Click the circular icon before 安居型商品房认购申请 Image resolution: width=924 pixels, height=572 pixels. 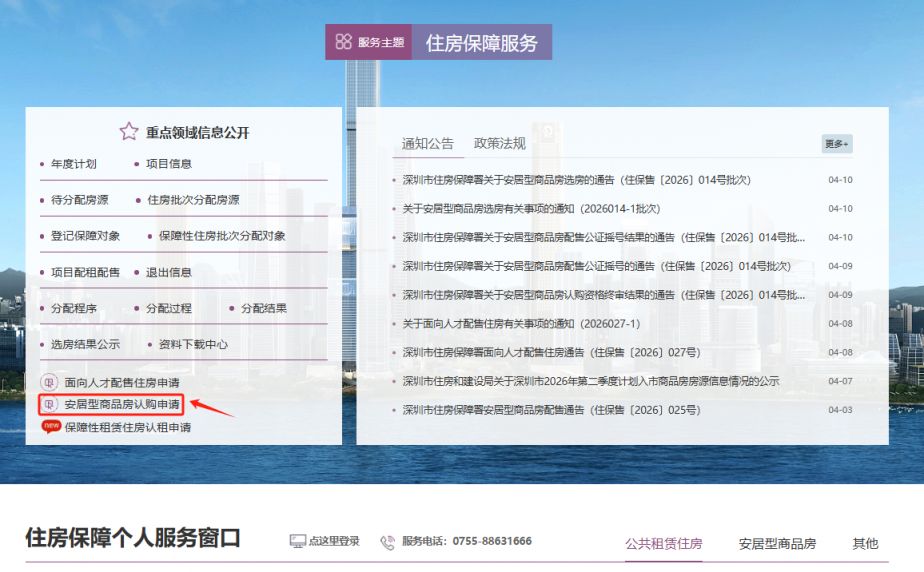pyautogui.click(x=50, y=404)
